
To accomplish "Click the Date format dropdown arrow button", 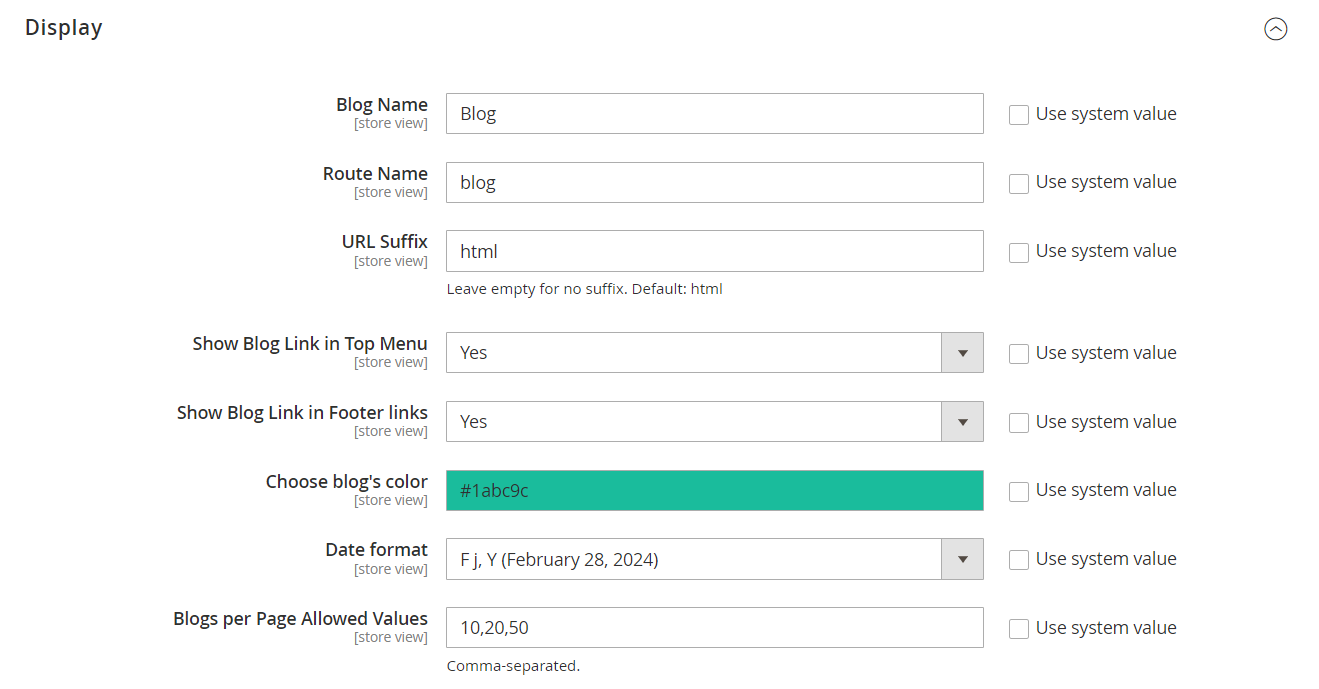I will [x=962, y=560].
